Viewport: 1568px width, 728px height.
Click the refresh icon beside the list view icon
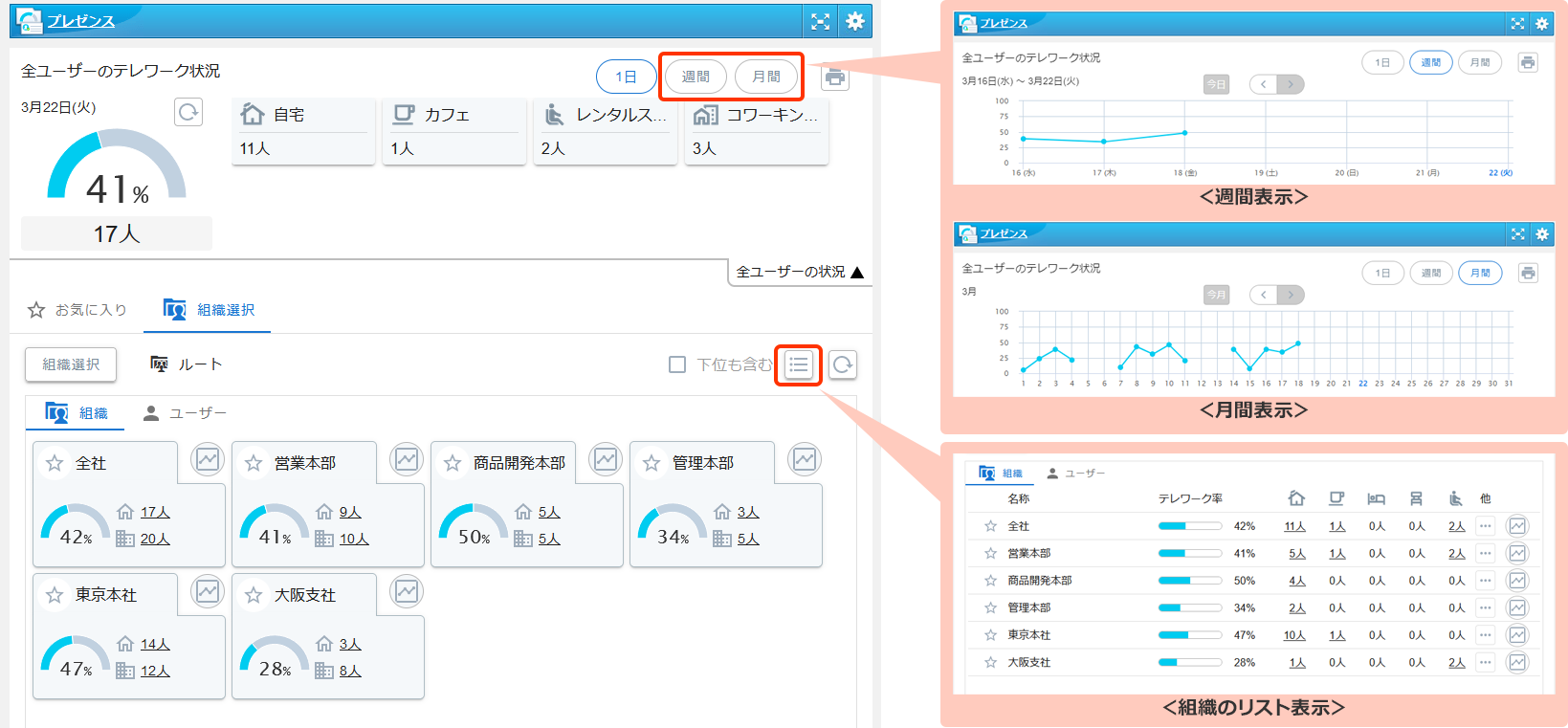tap(843, 364)
